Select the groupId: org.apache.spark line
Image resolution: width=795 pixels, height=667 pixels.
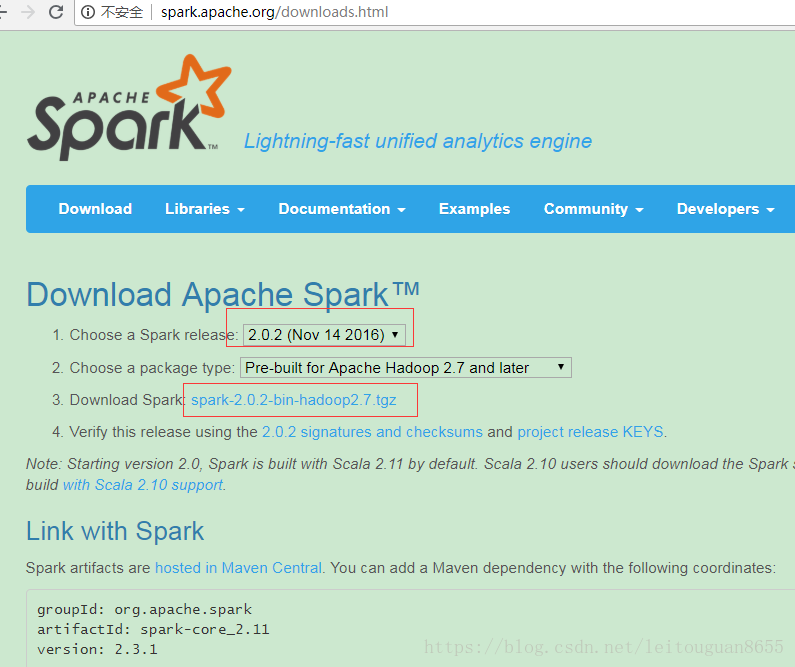coord(144,609)
